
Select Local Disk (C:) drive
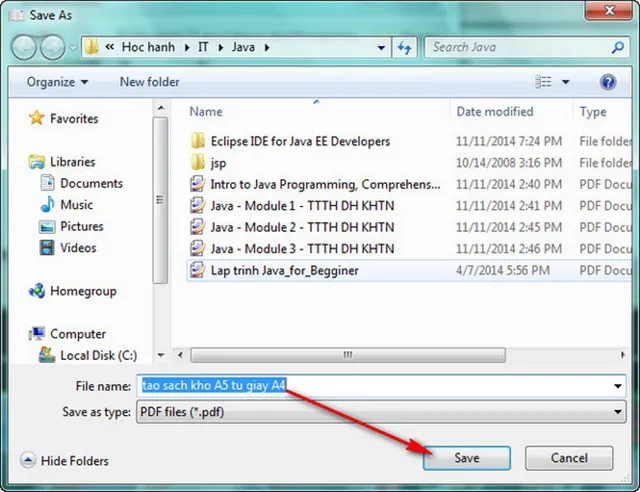98,356
